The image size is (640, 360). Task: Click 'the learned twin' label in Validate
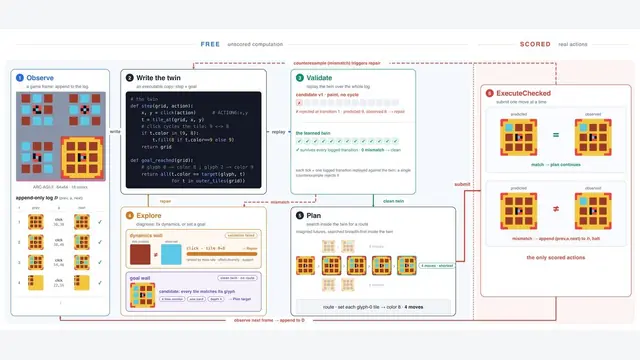tap(313, 133)
